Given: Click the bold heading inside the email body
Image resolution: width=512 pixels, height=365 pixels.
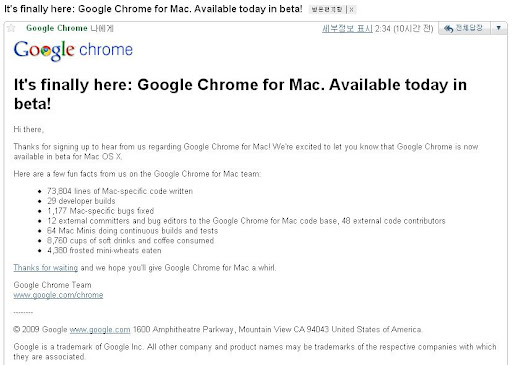Looking at the screenshot, I should point(240,94).
